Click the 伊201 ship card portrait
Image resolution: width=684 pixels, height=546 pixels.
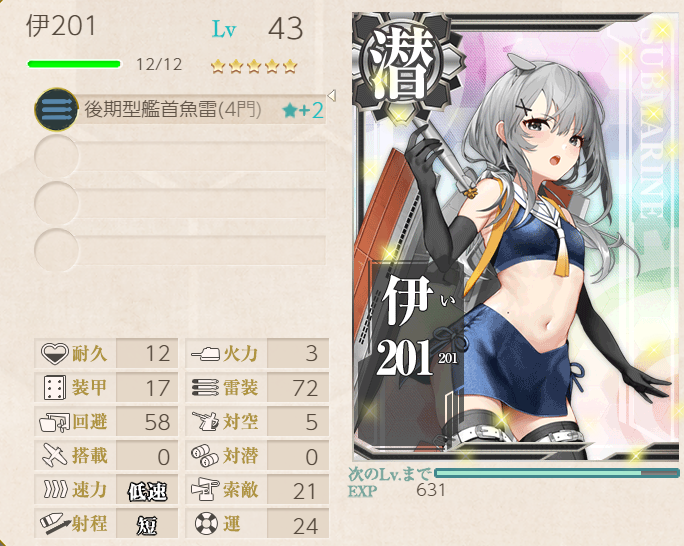[x=517, y=237]
